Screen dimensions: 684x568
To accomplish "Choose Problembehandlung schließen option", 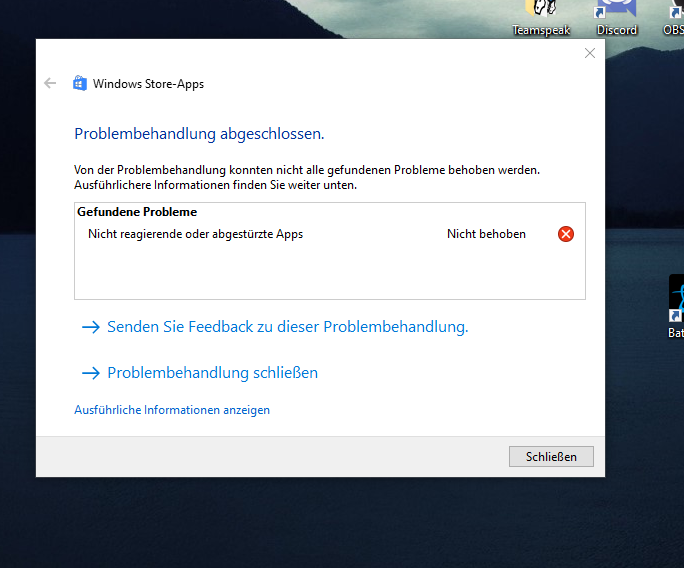I will 200,373.
